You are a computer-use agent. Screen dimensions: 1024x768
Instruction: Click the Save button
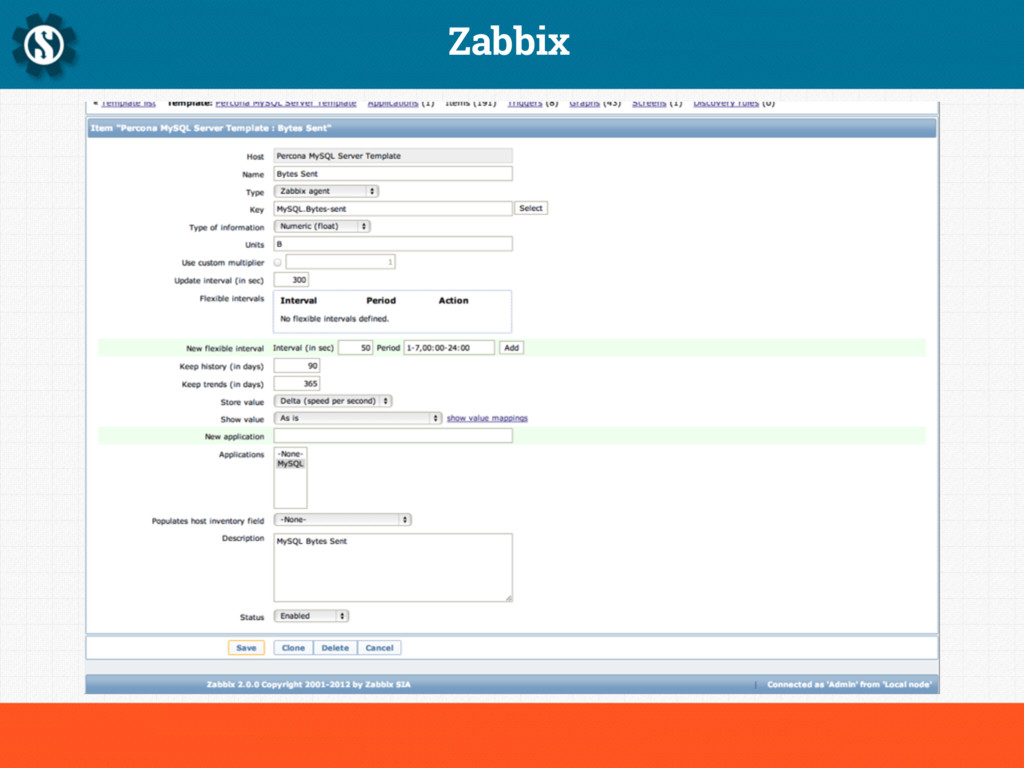246,648
